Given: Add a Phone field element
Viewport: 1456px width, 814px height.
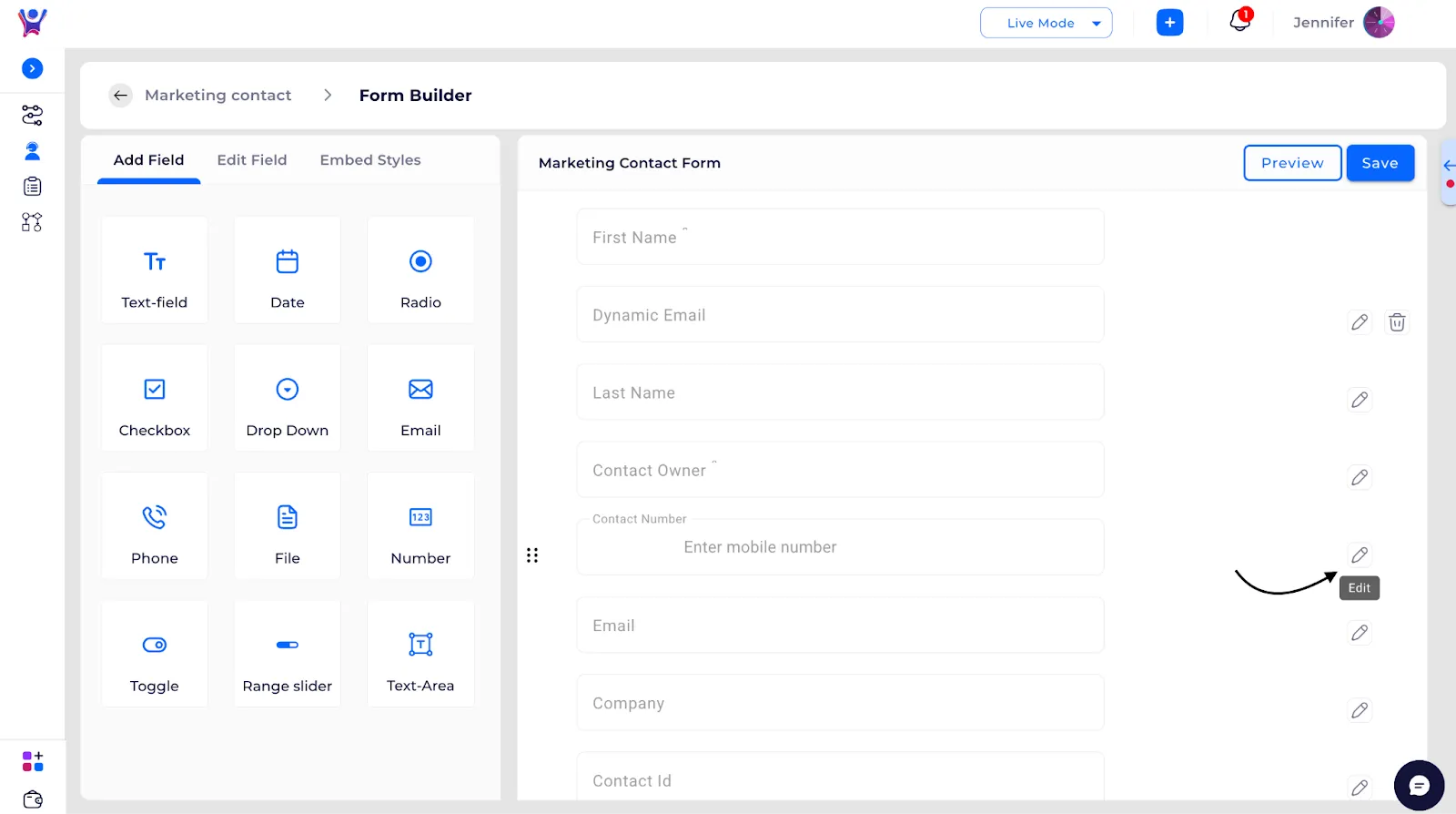Looking at the screenshot, I should click(x=155, y=525).
